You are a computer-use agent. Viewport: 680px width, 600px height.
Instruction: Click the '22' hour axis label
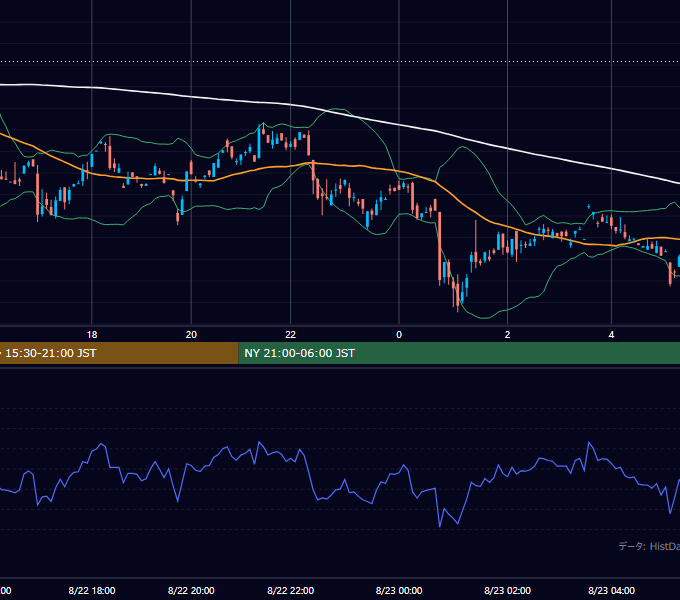(291, 335)
